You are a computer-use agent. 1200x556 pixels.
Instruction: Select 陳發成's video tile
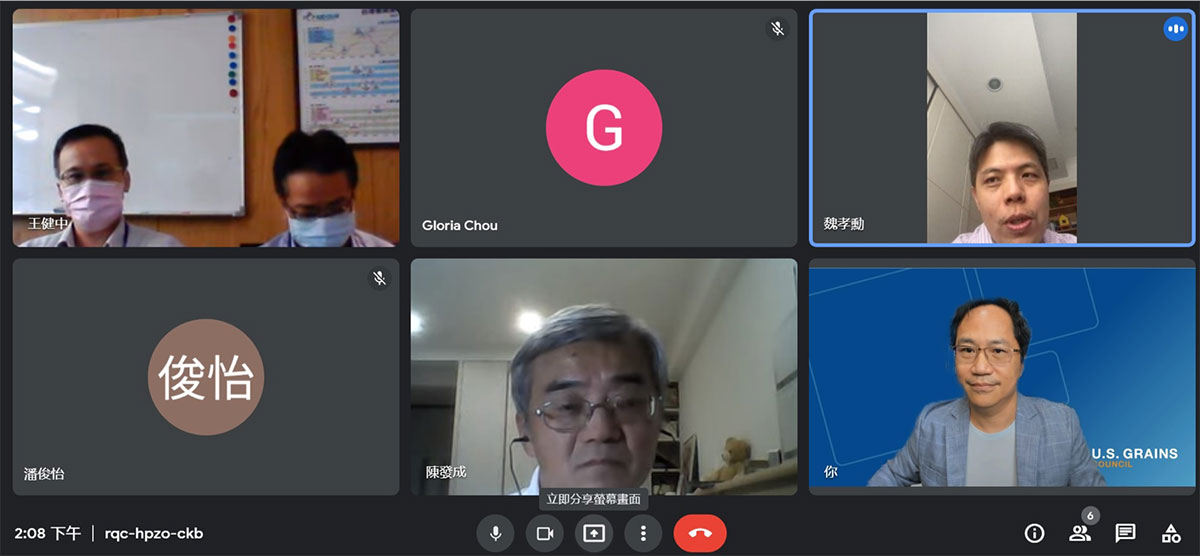(x=603, y=377)
